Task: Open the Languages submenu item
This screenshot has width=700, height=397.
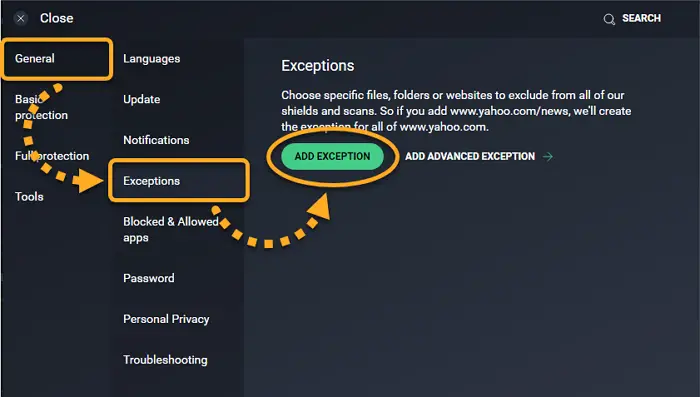Action: tap(152, 59)
